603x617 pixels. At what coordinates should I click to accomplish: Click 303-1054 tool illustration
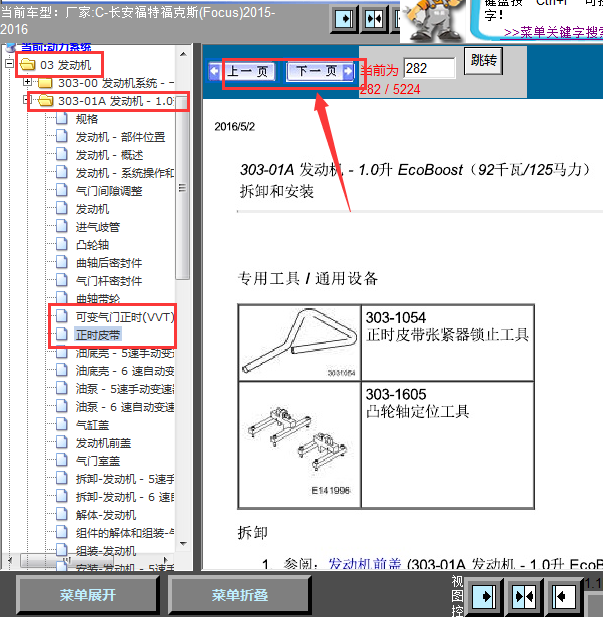point(300,342)
